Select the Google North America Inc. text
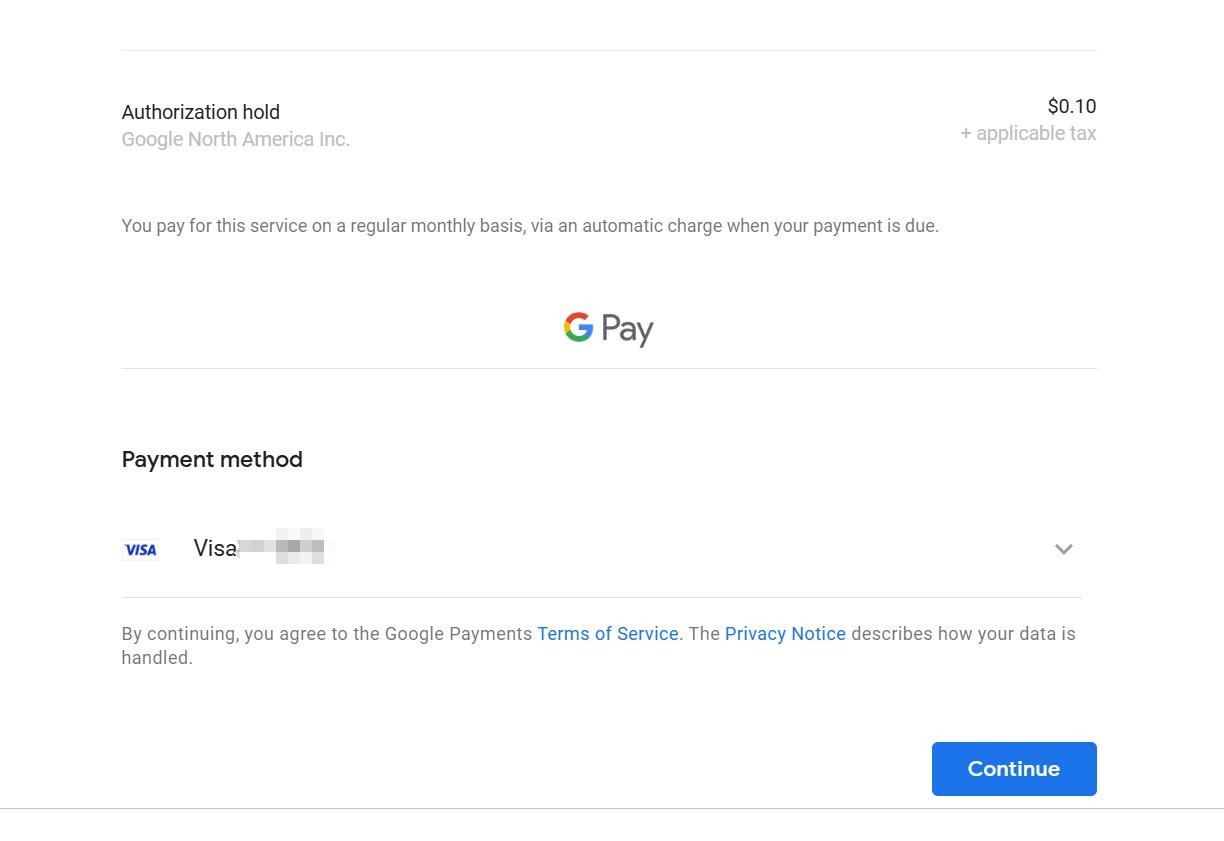Image resolution: width=1224 pixels, height=841 pixels. (x=236, y=140)
